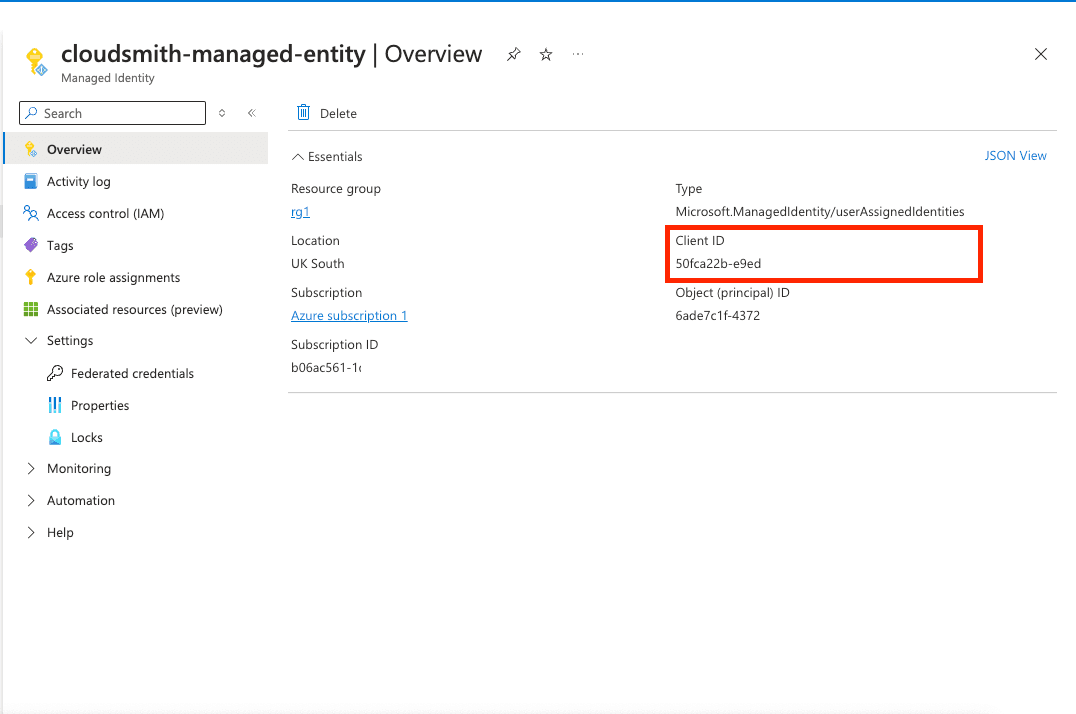Click the pin icon beside the title

click(513, 55)
